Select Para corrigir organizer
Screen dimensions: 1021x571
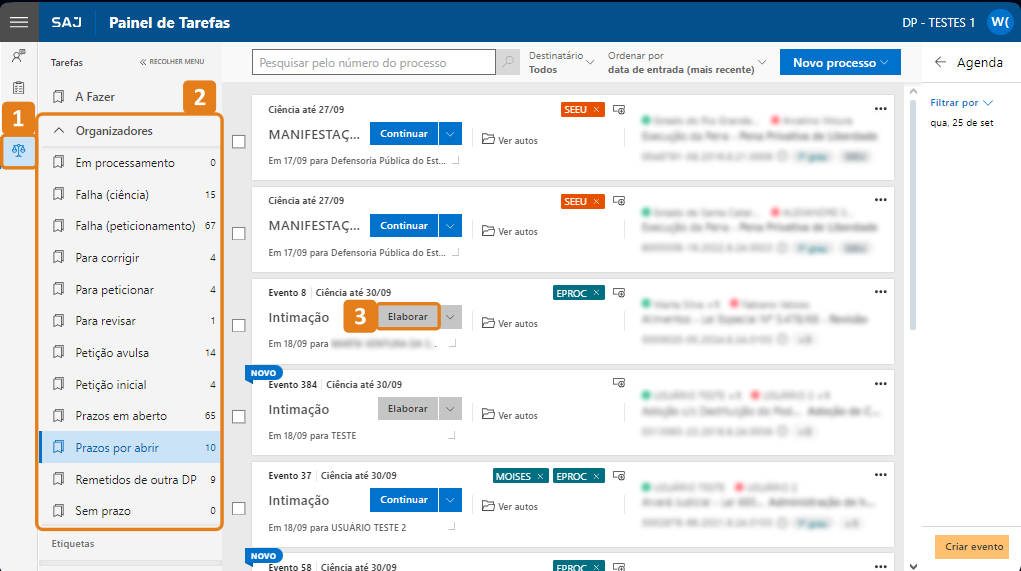point(130,258)
